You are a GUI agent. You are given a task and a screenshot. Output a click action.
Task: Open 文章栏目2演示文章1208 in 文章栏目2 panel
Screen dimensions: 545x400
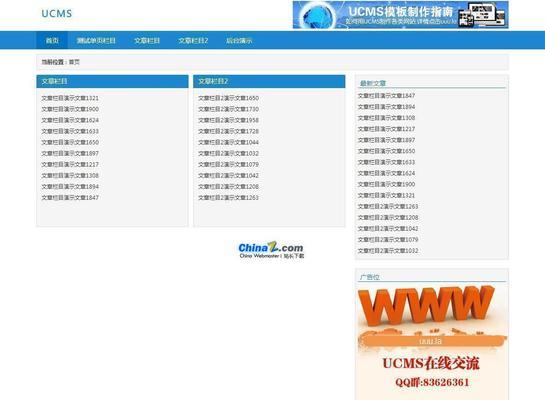(228, 187)
